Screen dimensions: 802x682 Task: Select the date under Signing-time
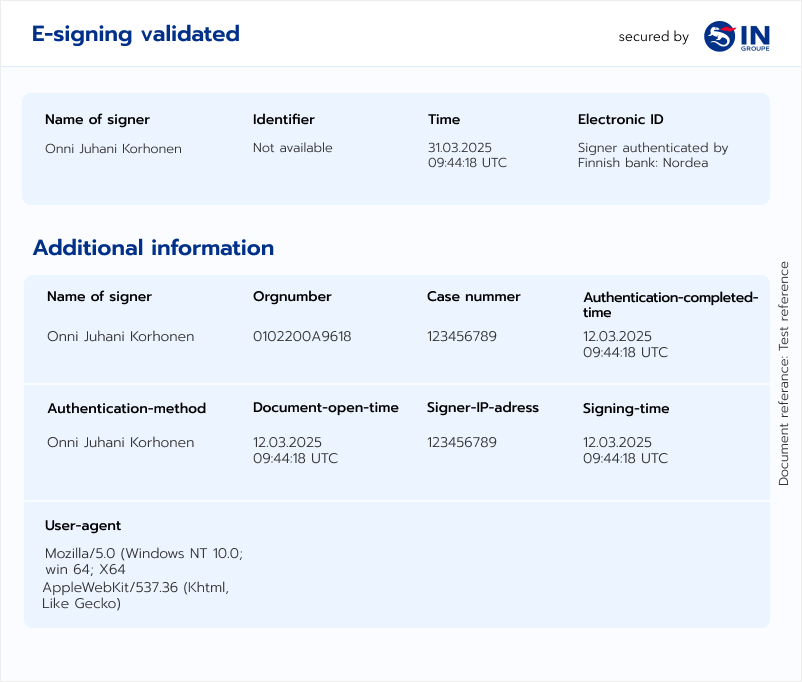pyautogui.click(x=625, y=450)
